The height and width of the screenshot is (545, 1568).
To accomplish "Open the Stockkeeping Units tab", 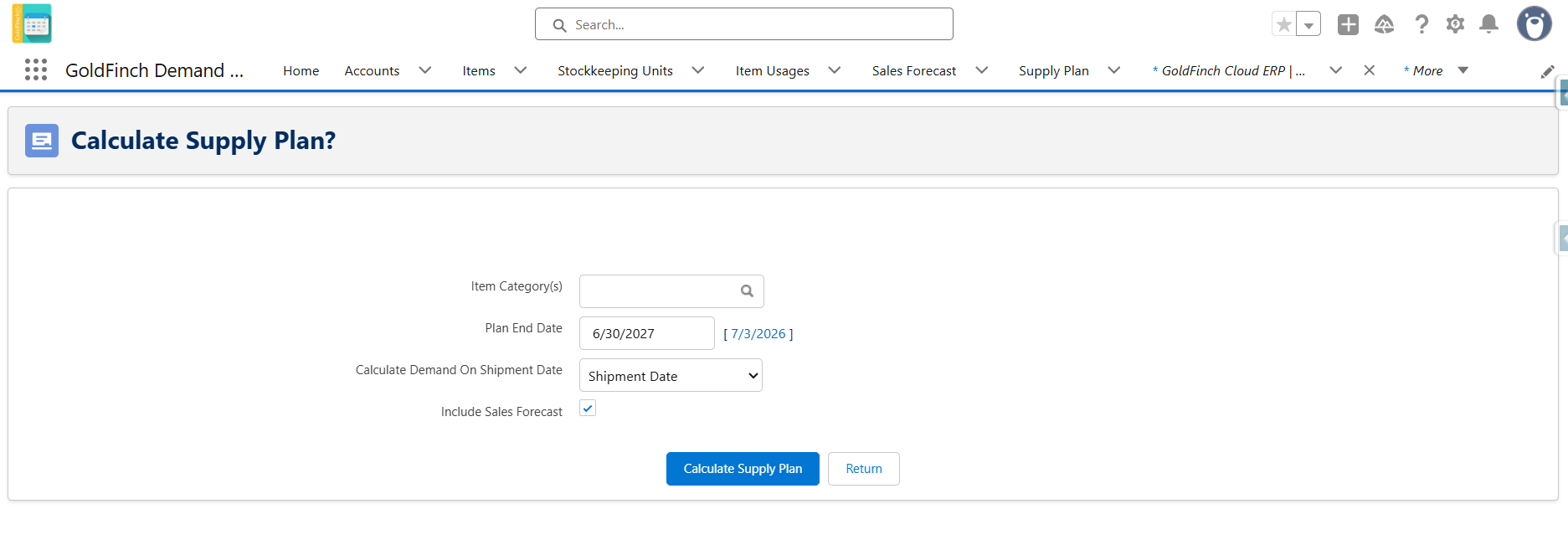I will pos(615,71).
